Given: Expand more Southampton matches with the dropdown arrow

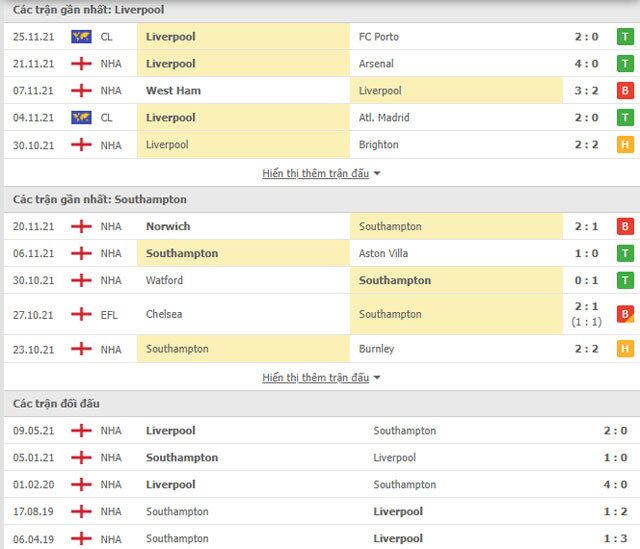Looking at the screenshot, I should 377,378.
